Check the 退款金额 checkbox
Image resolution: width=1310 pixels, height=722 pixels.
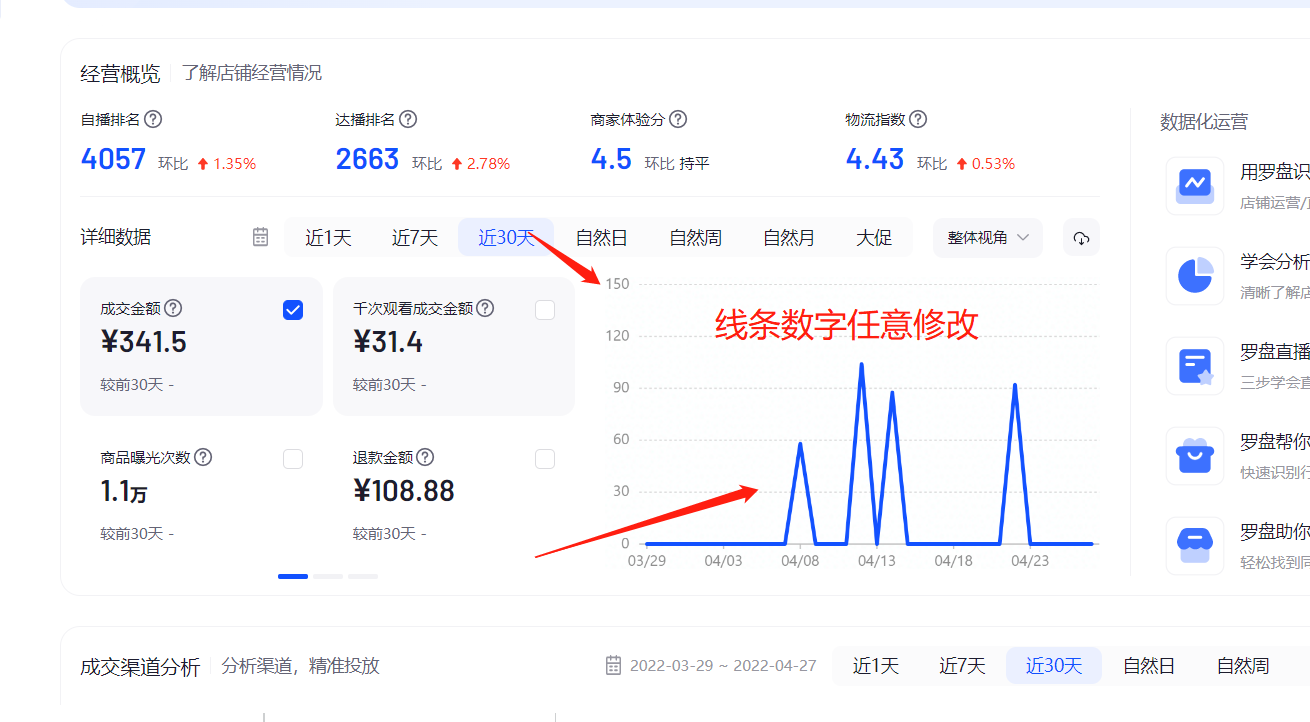coord(545,459)
